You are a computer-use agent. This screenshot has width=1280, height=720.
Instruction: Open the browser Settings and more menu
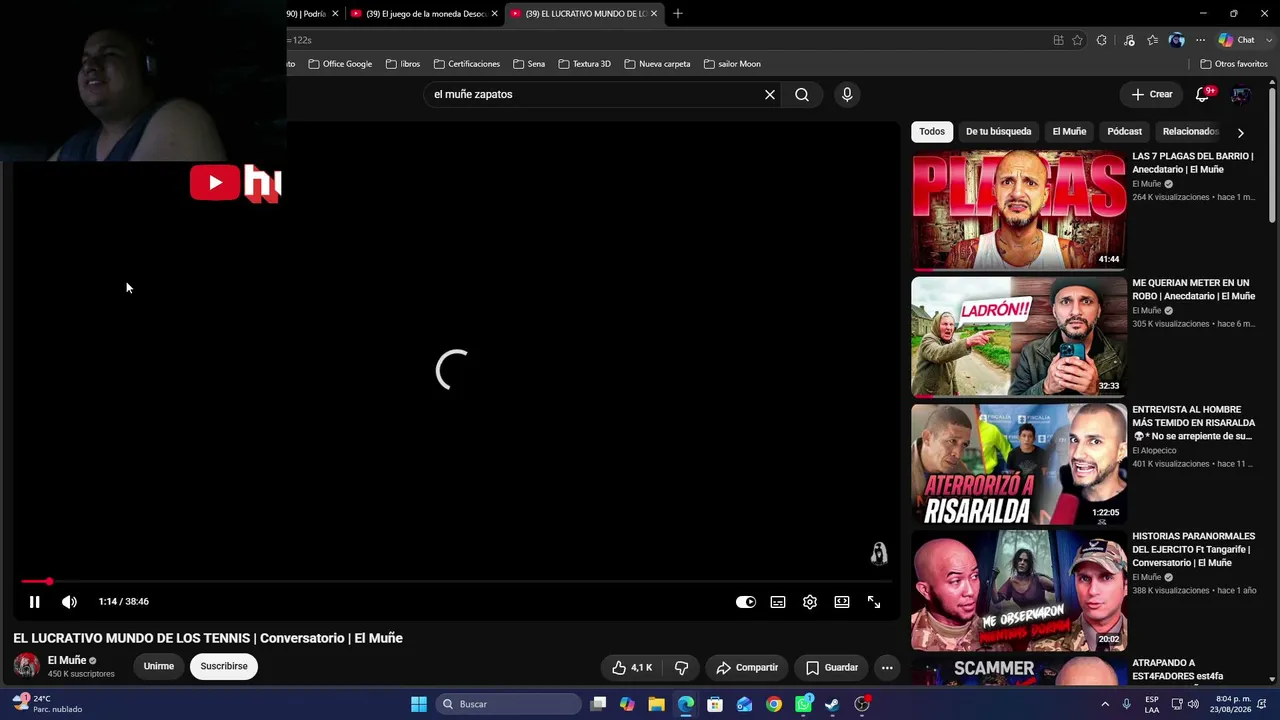(x=1201, y=40)
